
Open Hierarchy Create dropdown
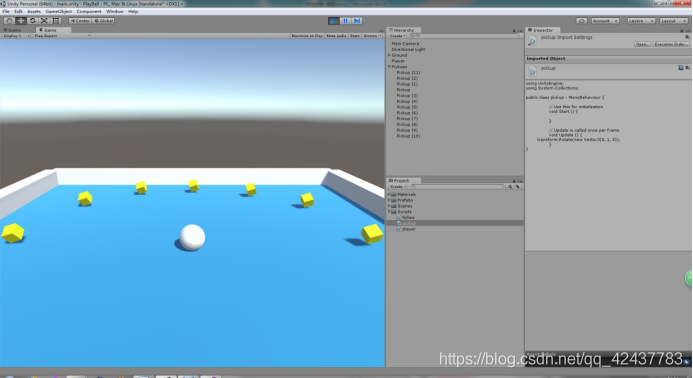(397, 36)
